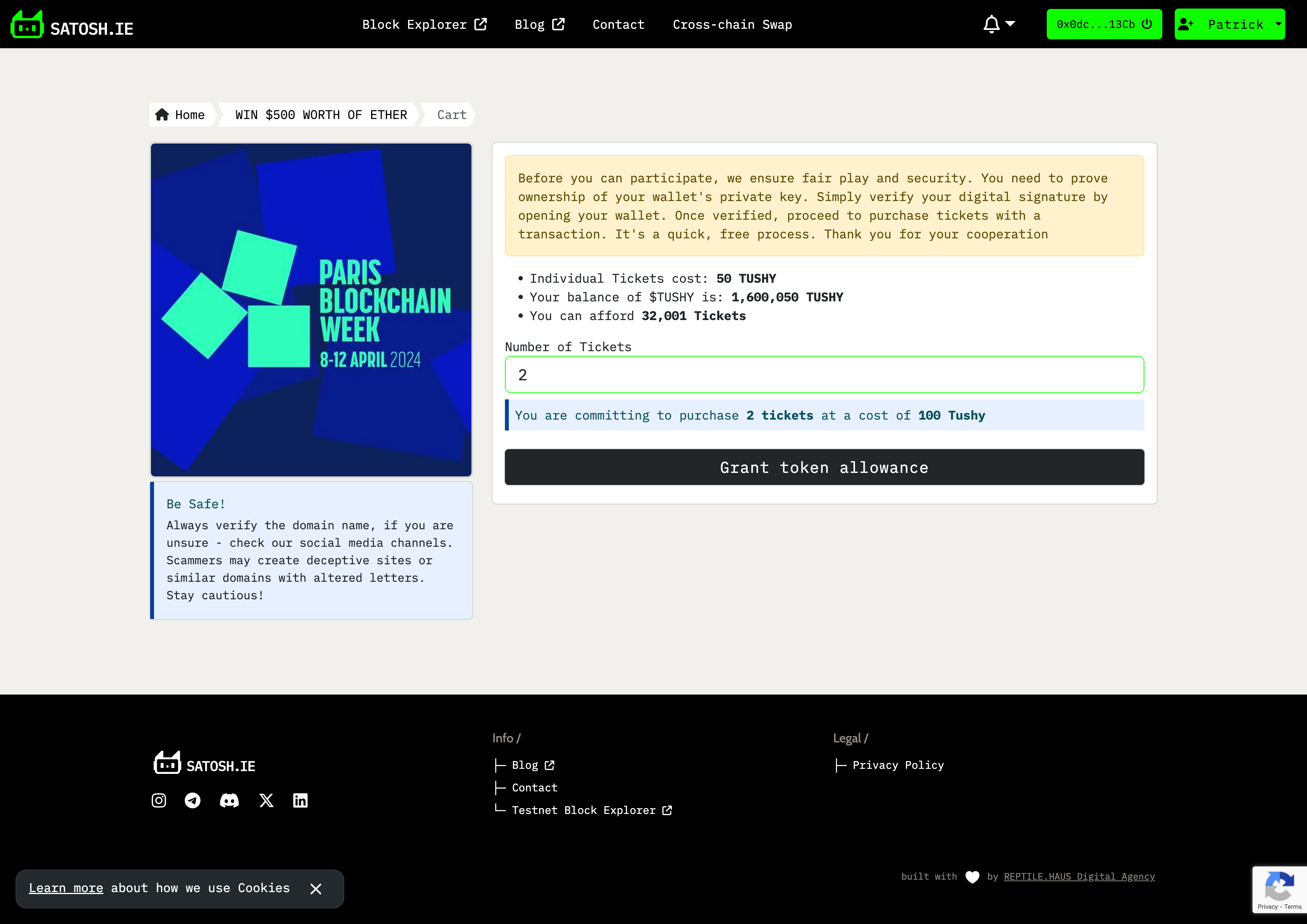
Task: Open LinkedIn icon in footer
Action: (x=301, y=801)
